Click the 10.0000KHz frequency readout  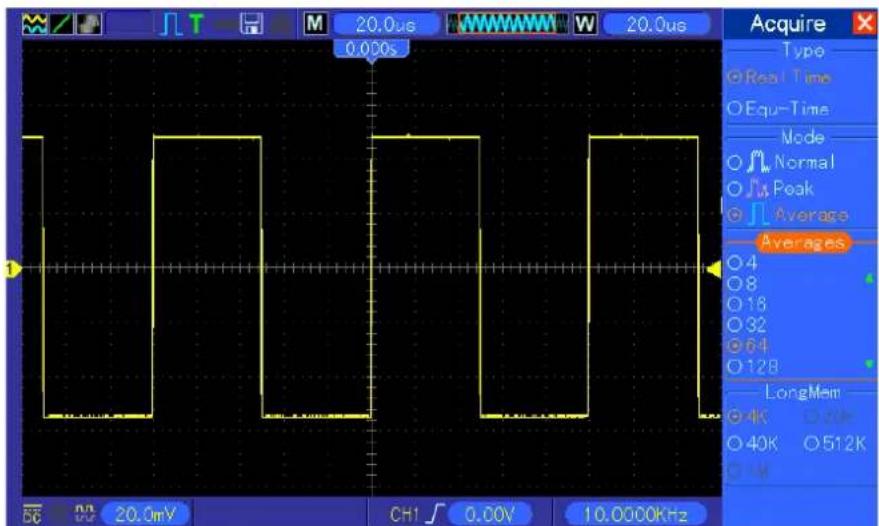(636, 514)
